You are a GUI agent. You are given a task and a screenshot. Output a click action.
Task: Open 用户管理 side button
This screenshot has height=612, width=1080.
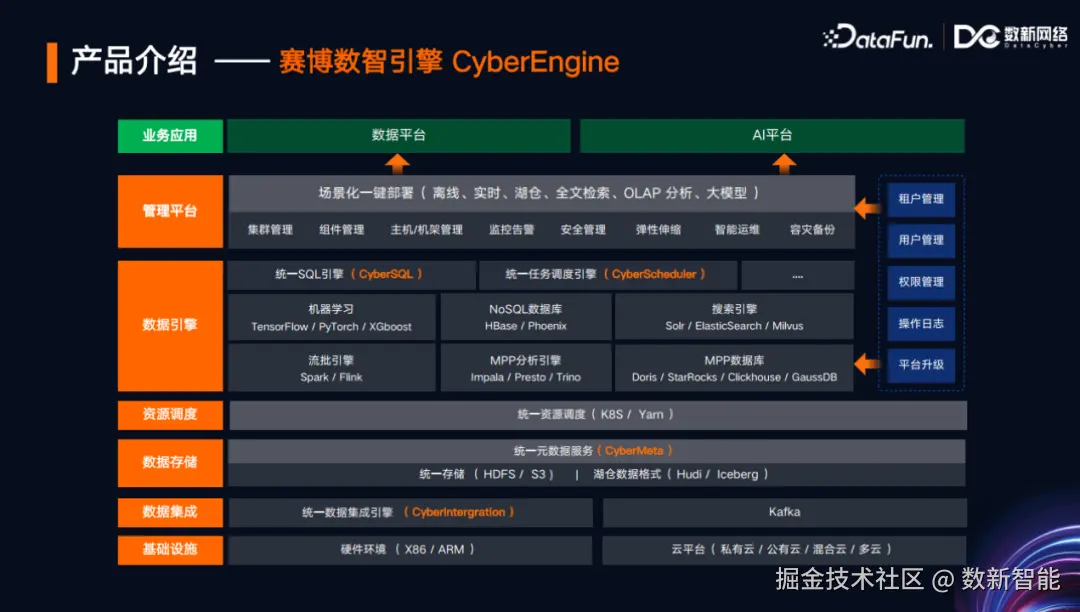(x=921, y=240)
